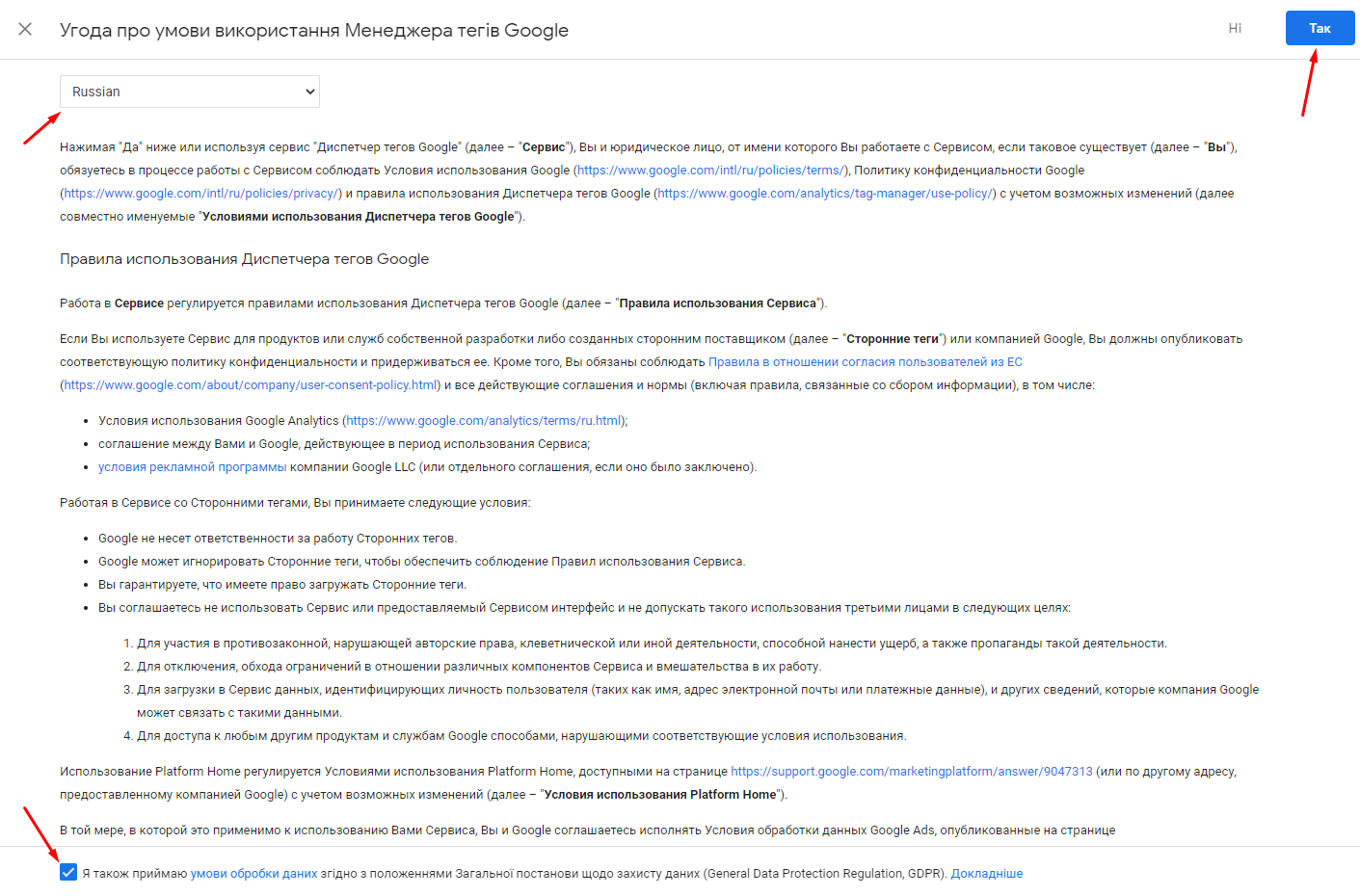Viewport: 1360px width, 896px height.
Task: Click the dropdown arrow of language selector
Action: tap(309, 92)
